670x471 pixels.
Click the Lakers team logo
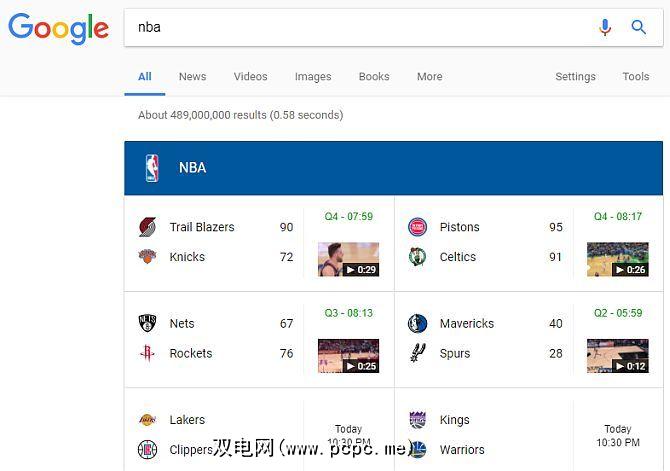147,420
